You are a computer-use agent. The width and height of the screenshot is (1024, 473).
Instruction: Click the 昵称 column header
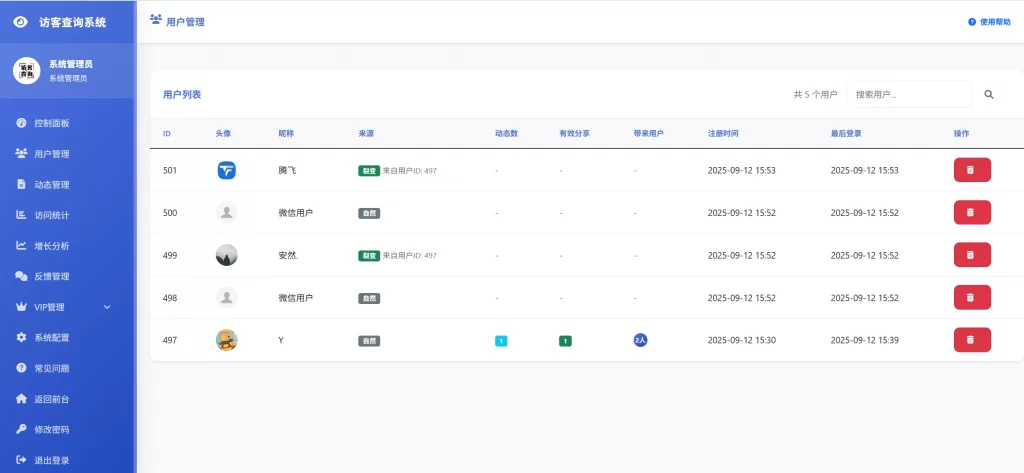tap(286, 133)
